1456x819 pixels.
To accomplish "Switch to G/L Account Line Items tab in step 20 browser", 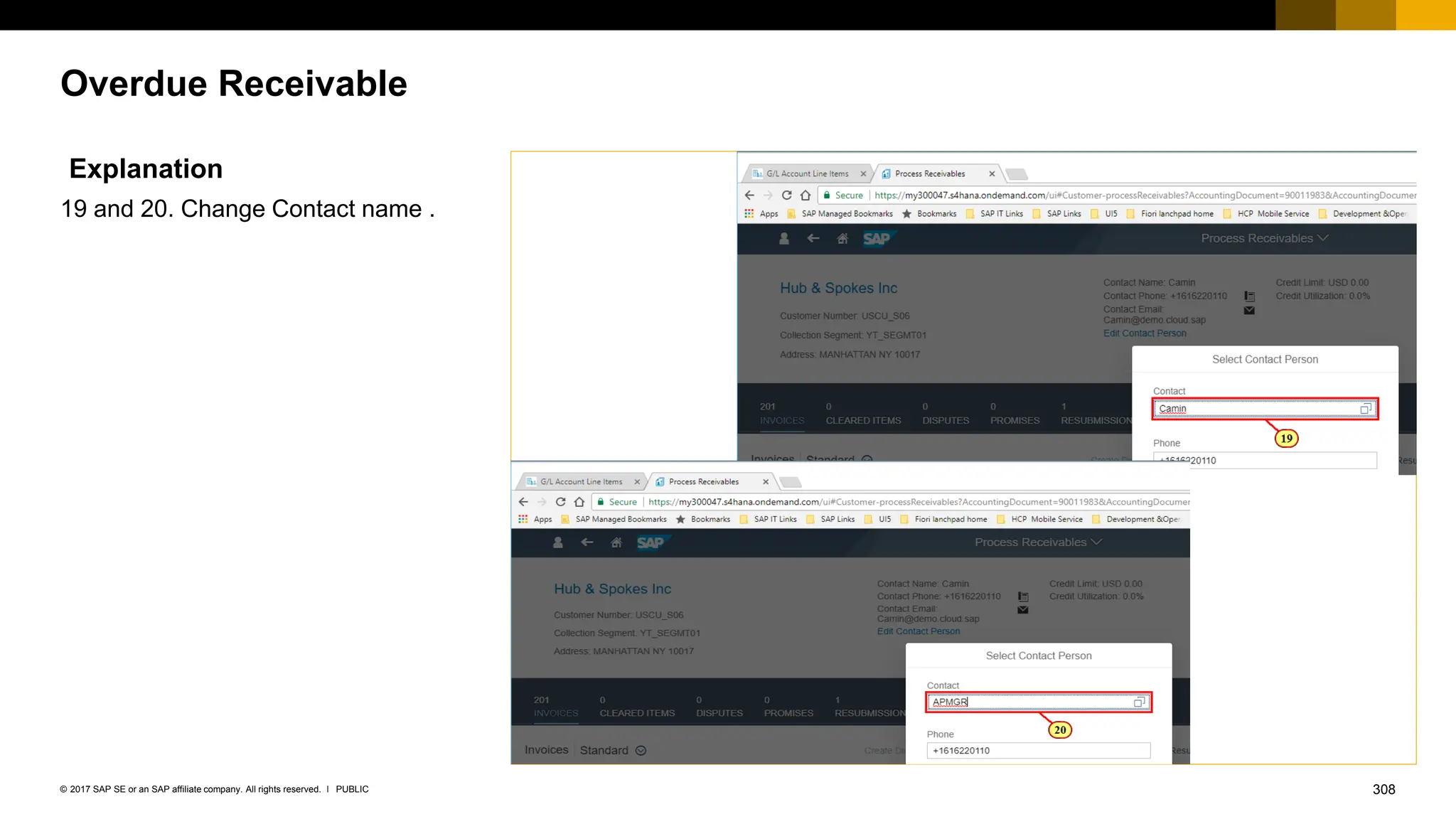I will pos(581,482).
